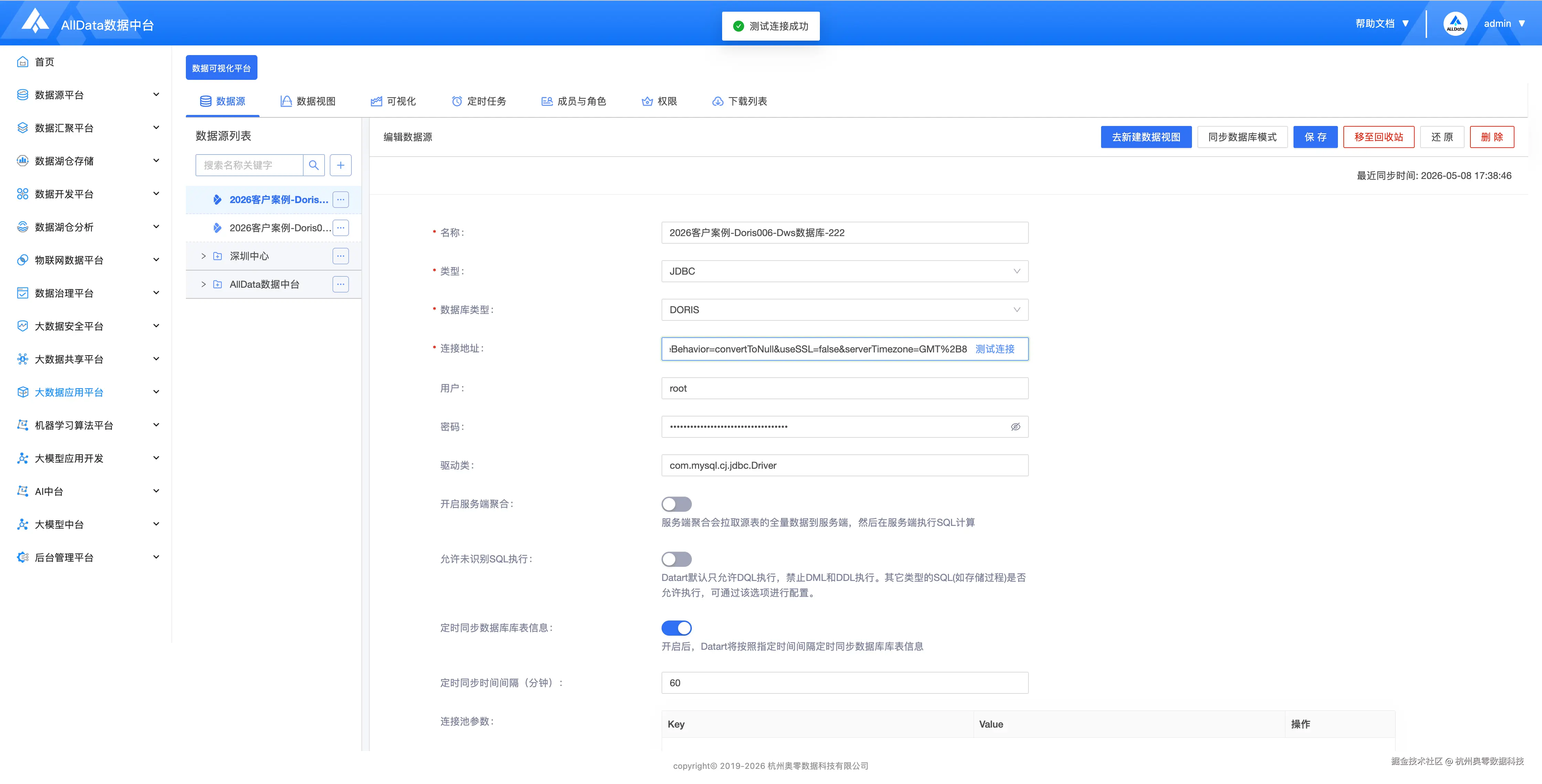This screenshot has height=784, width=1542.
Task: Click the 数据汇聚平台 sidebar icon
Action: (x=23, y=127)
